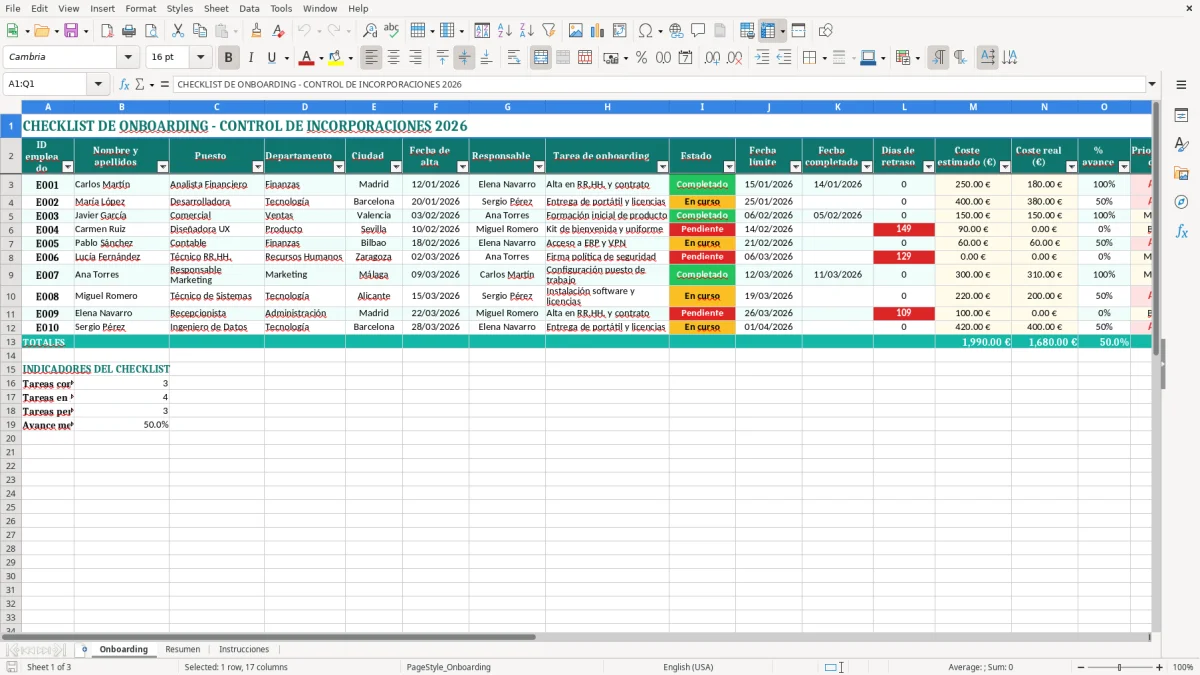The image size is (1200, 675).
Task: Insert special character omega icon
Action: point(645,31)
